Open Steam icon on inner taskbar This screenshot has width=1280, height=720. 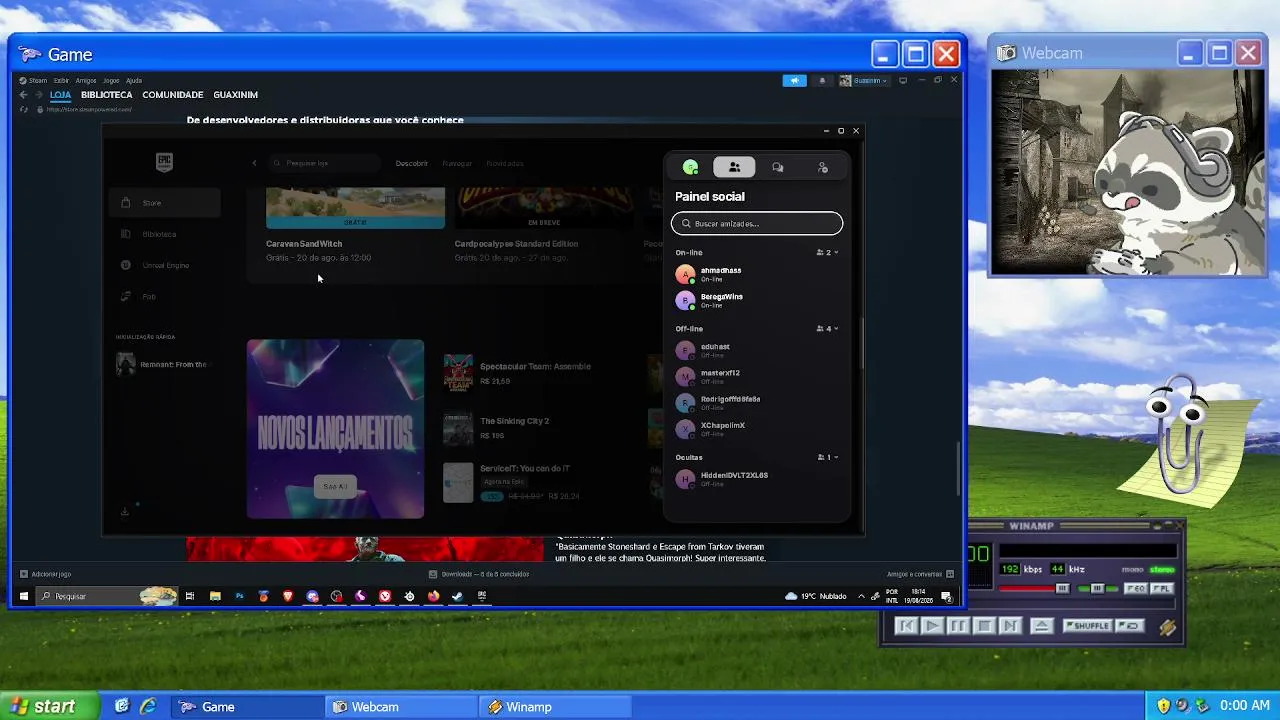tap(457, 596)
